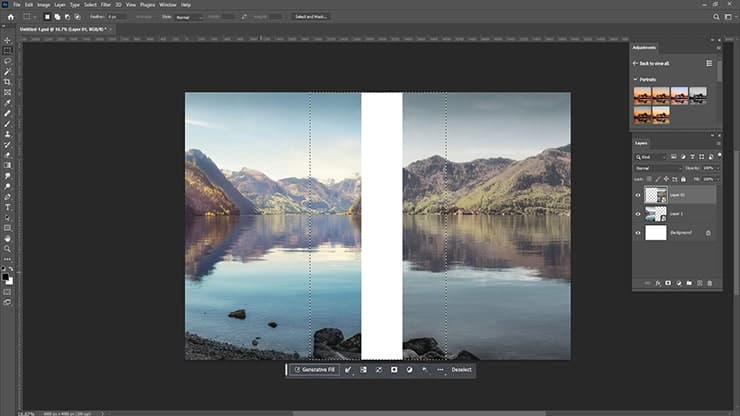740x416 pixels.
Task: Select the Horizontal Type tool
Action: click(x=7, y=207)
